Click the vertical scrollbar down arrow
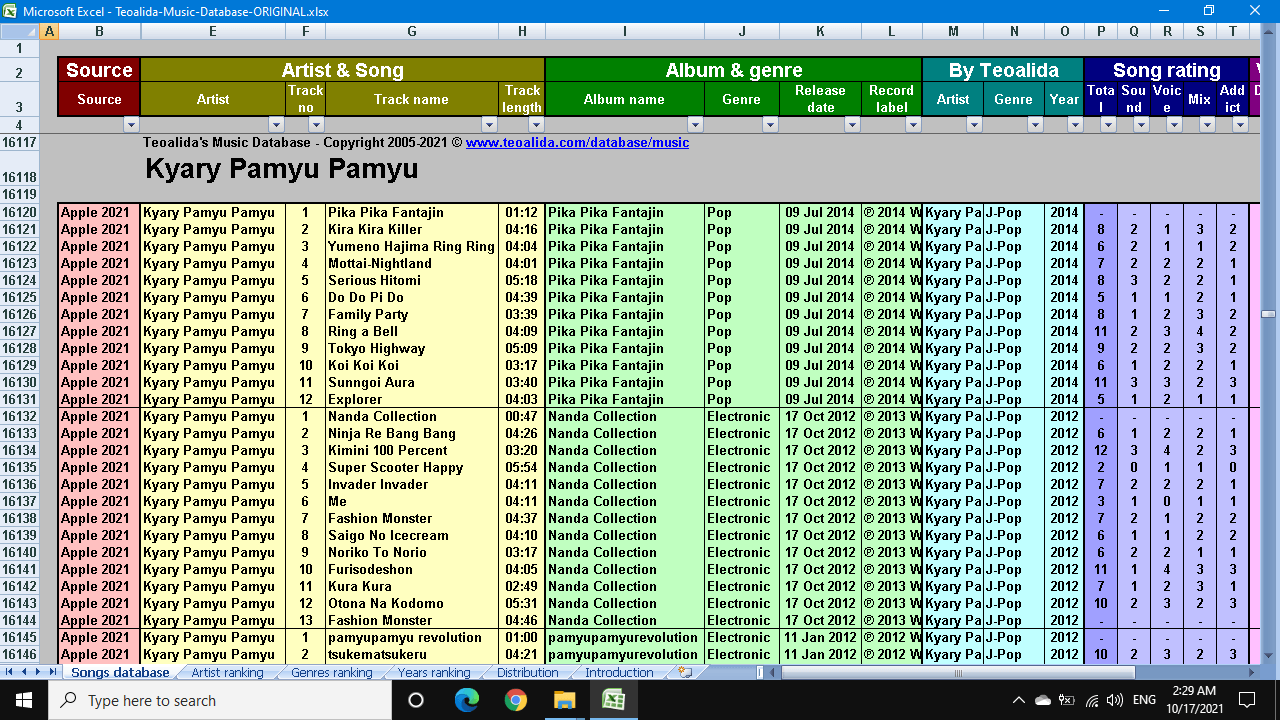Viewport: 1280px width, 720px height. click(1268, 655)
